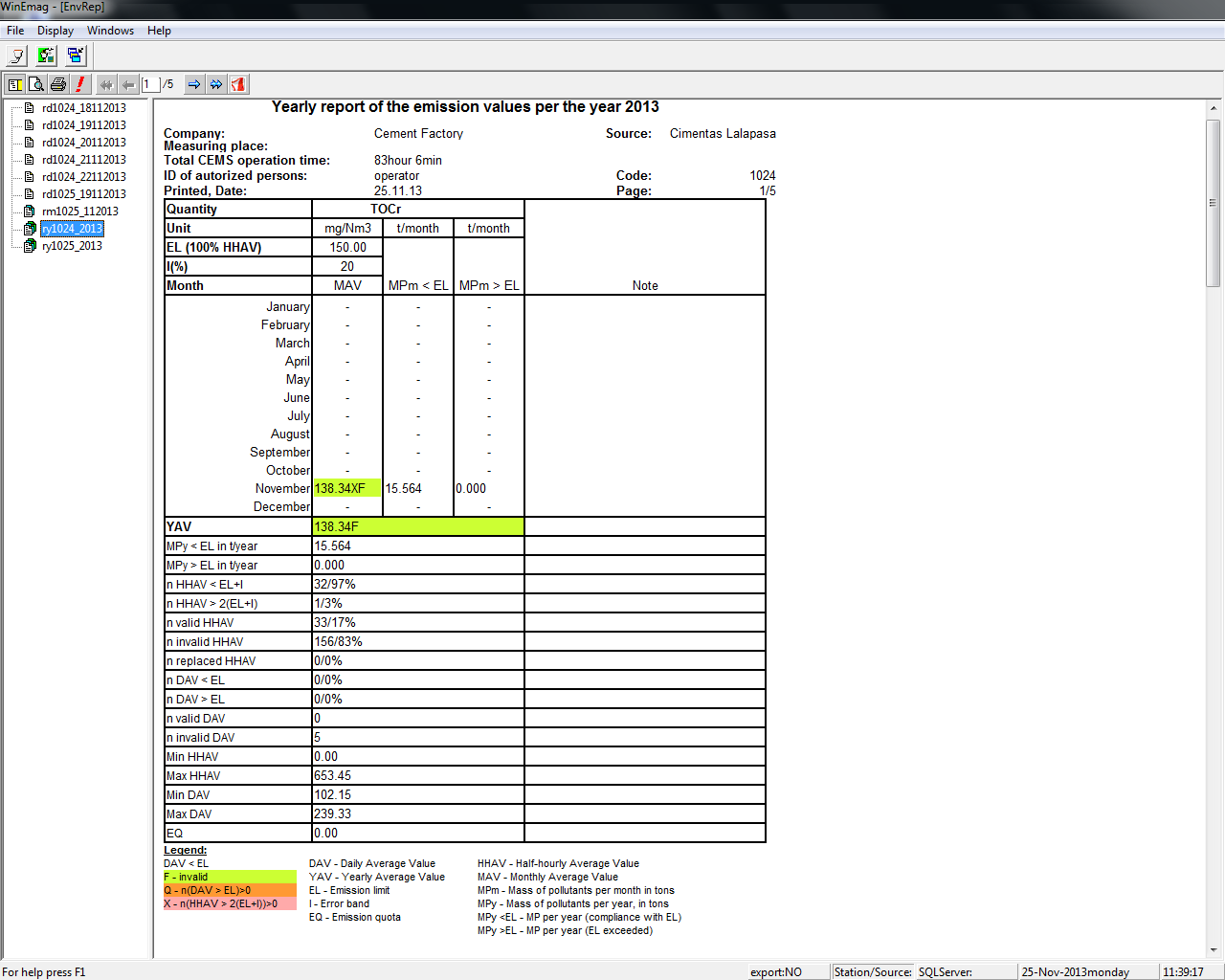Click the report icon beside ry1024_2013
The image size is (1225, 980).
click(30, 229)
